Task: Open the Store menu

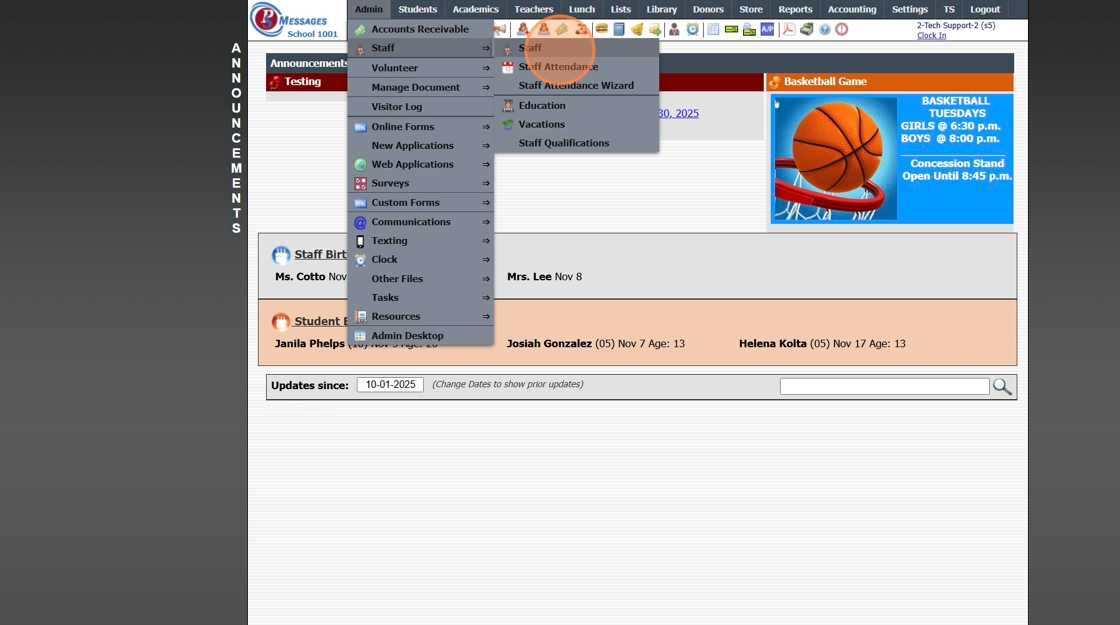Action: [751, 9]
